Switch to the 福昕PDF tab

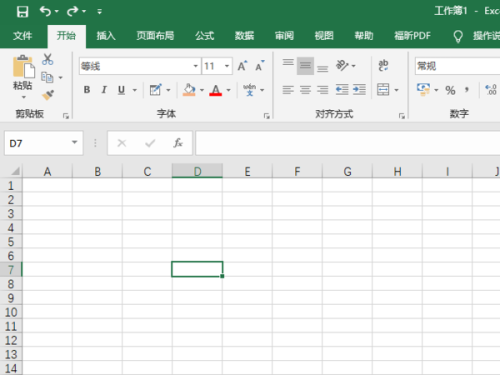point(412,36)
